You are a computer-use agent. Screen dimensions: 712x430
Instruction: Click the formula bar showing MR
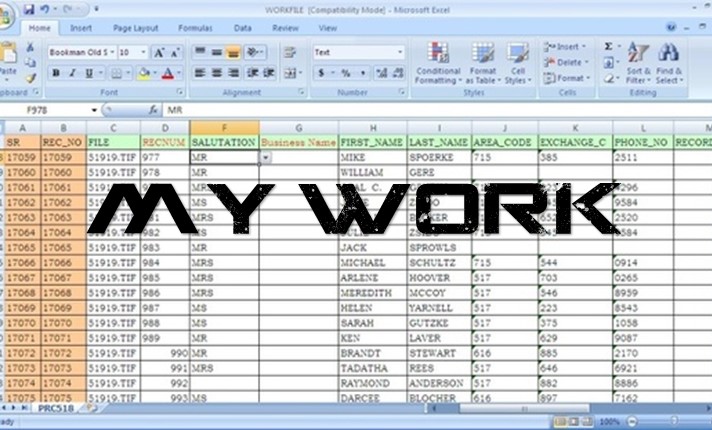tap(436, 110)
